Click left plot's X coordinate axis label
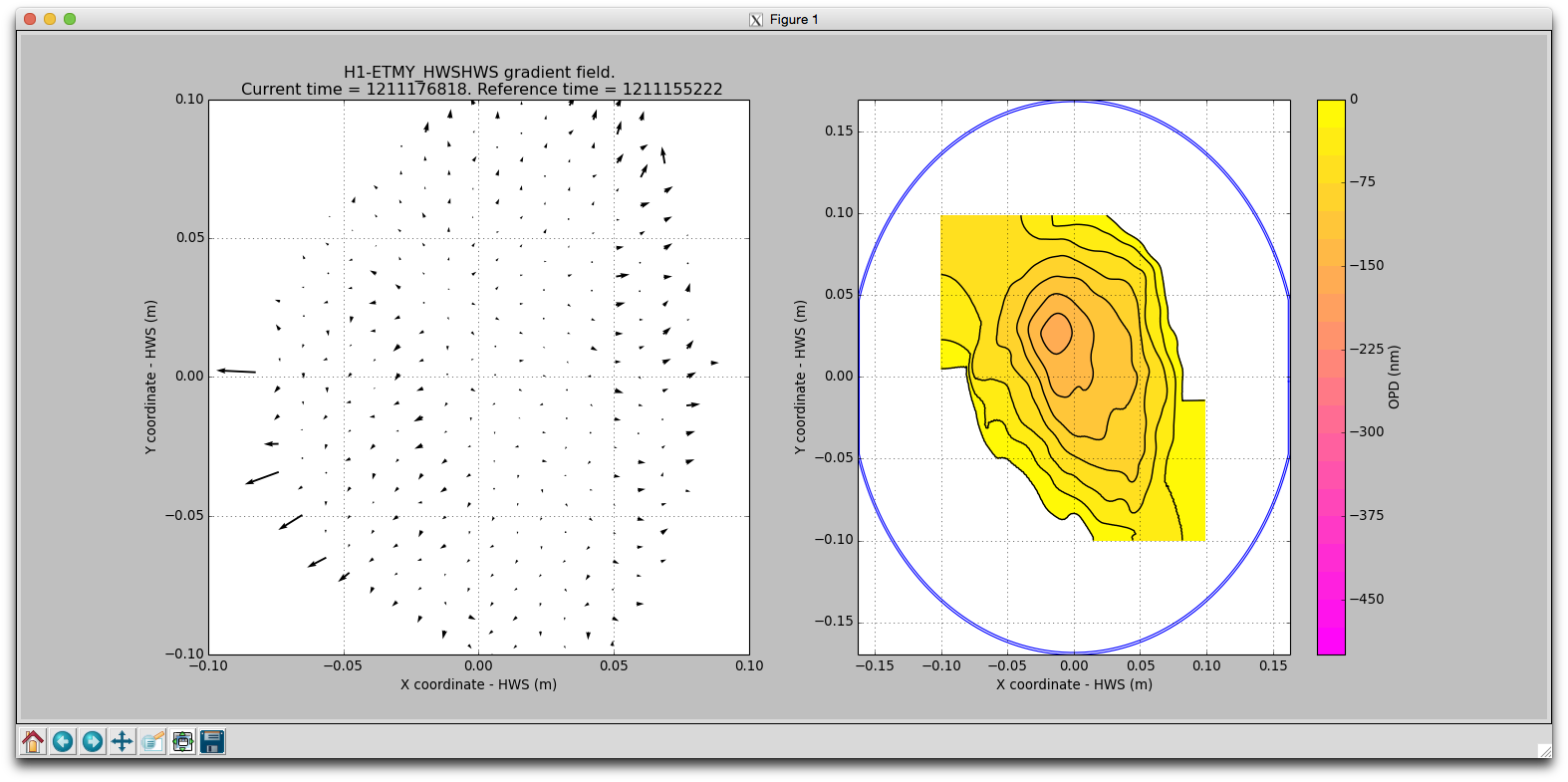The height and width of the screenshot is (782, 1568). point(478,684)
